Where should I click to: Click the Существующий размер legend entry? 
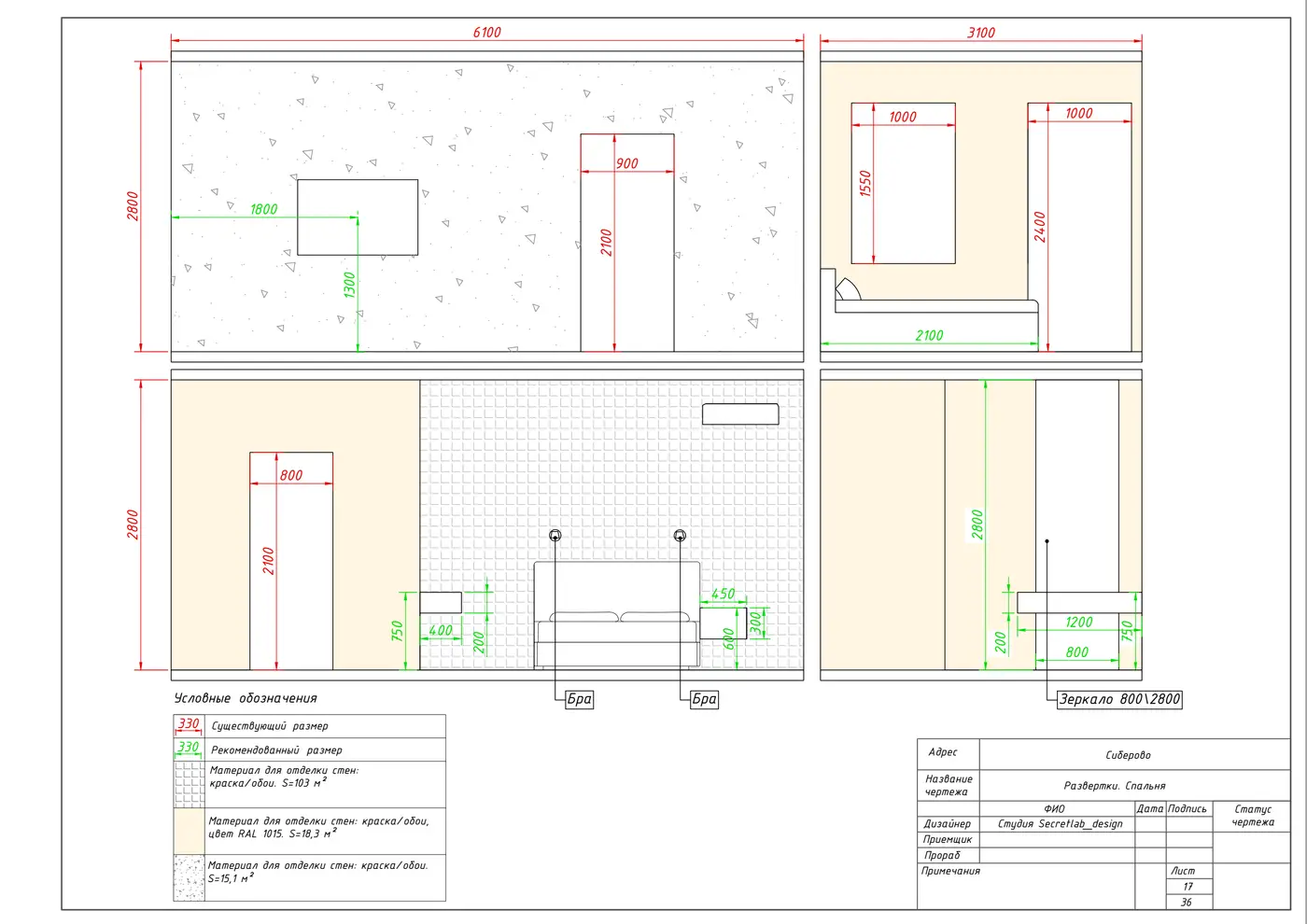click(270, 726)
